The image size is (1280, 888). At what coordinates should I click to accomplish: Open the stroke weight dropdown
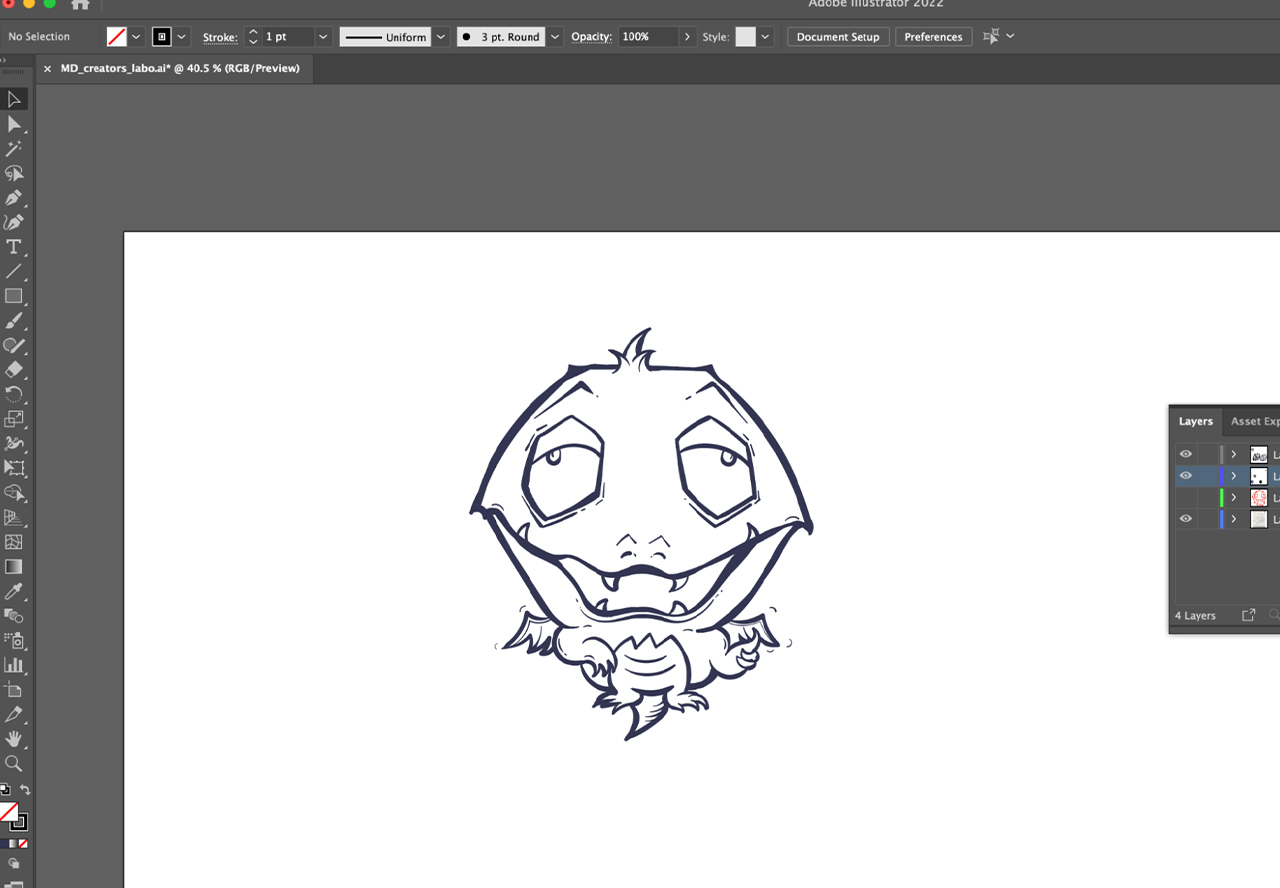tap(323, 37)
